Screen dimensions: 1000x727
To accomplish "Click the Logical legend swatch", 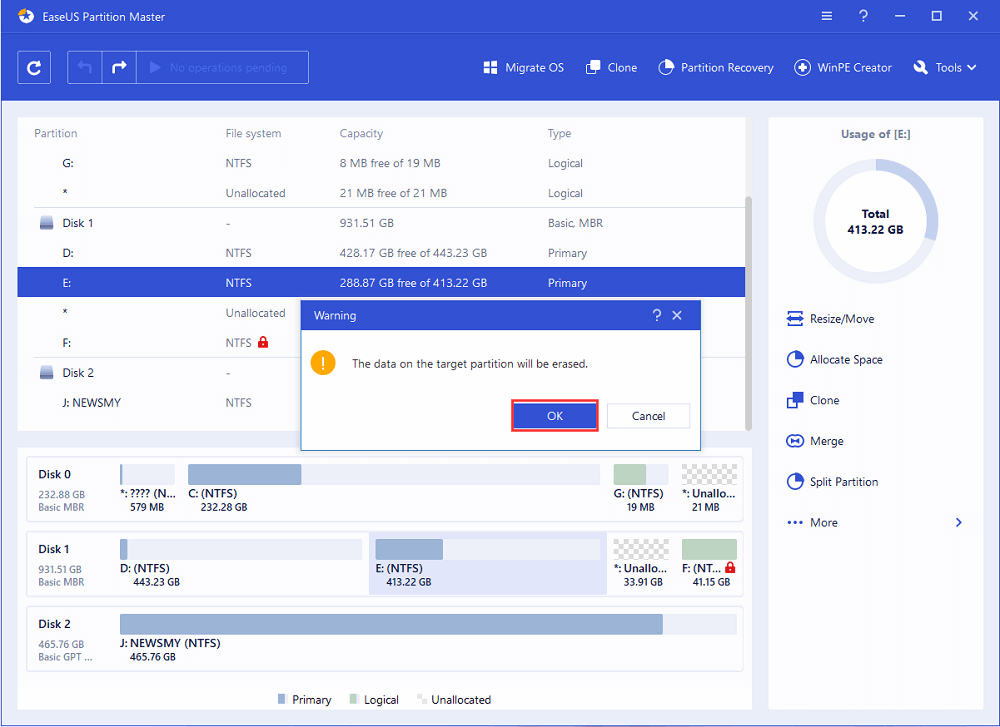I will 353,699.
